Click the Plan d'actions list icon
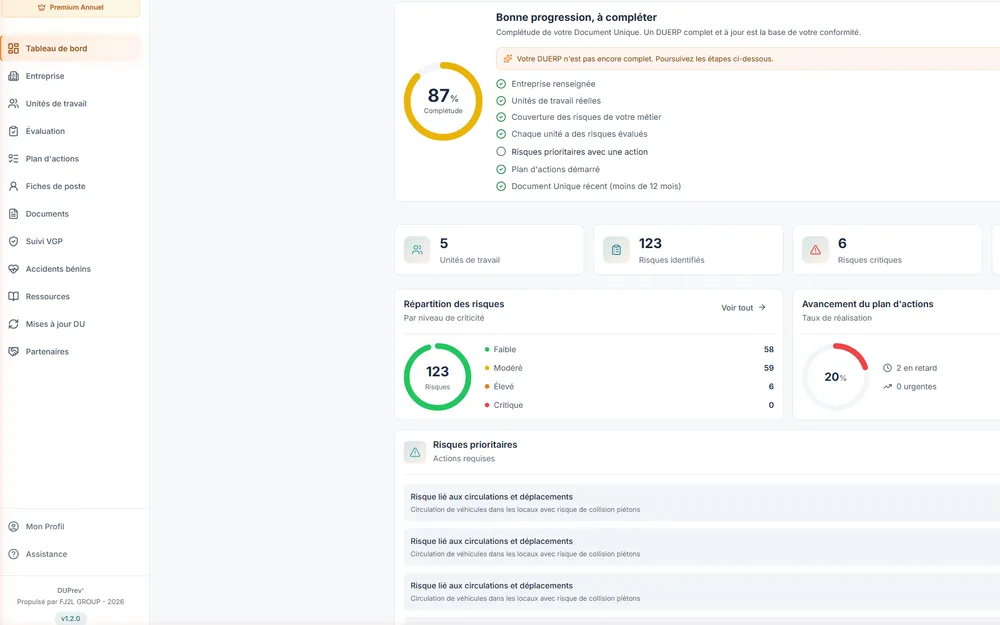1000x625 pixels. [x=13, y=158]
